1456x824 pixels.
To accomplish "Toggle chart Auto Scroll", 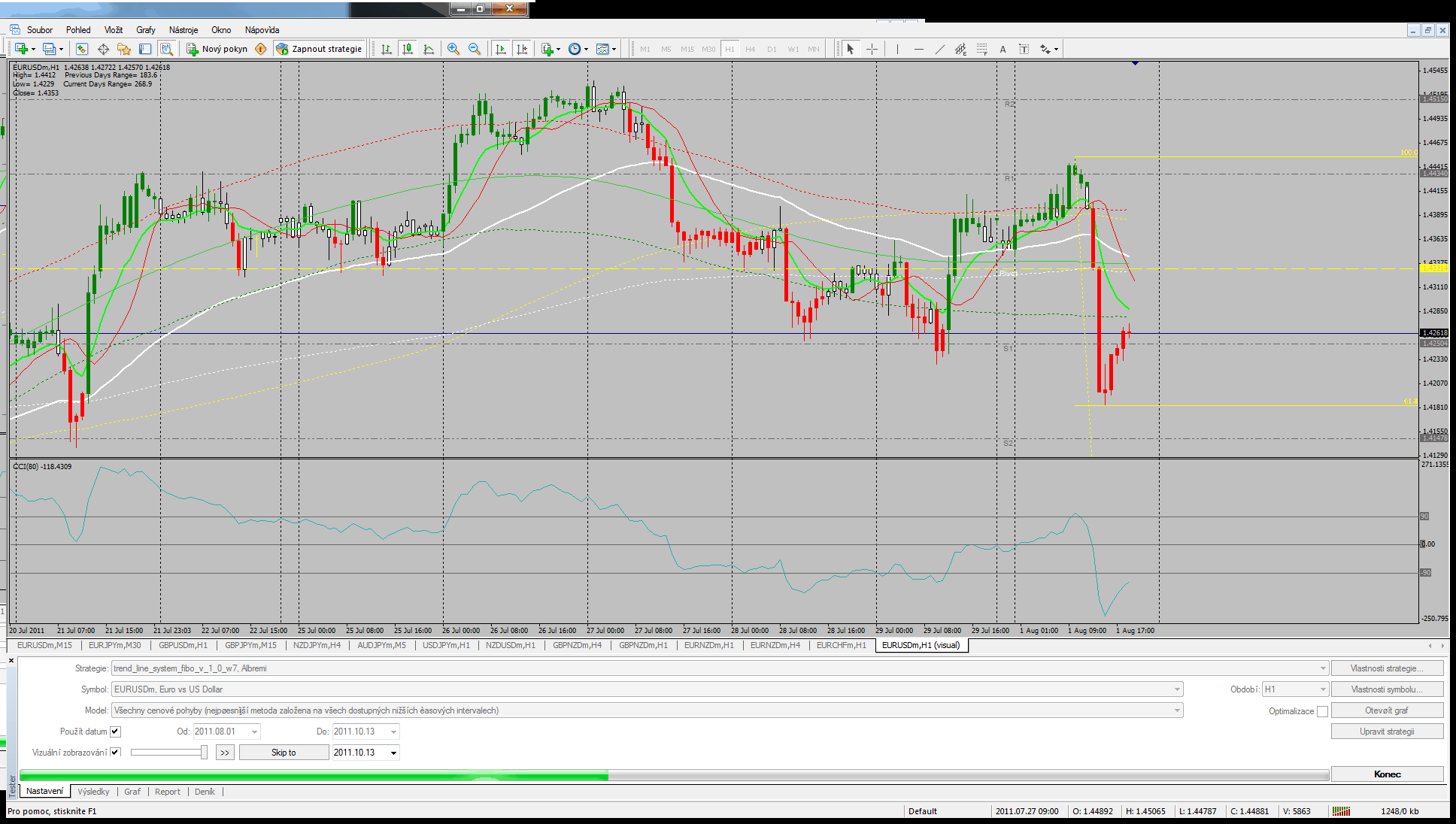I will click(501, 49).
